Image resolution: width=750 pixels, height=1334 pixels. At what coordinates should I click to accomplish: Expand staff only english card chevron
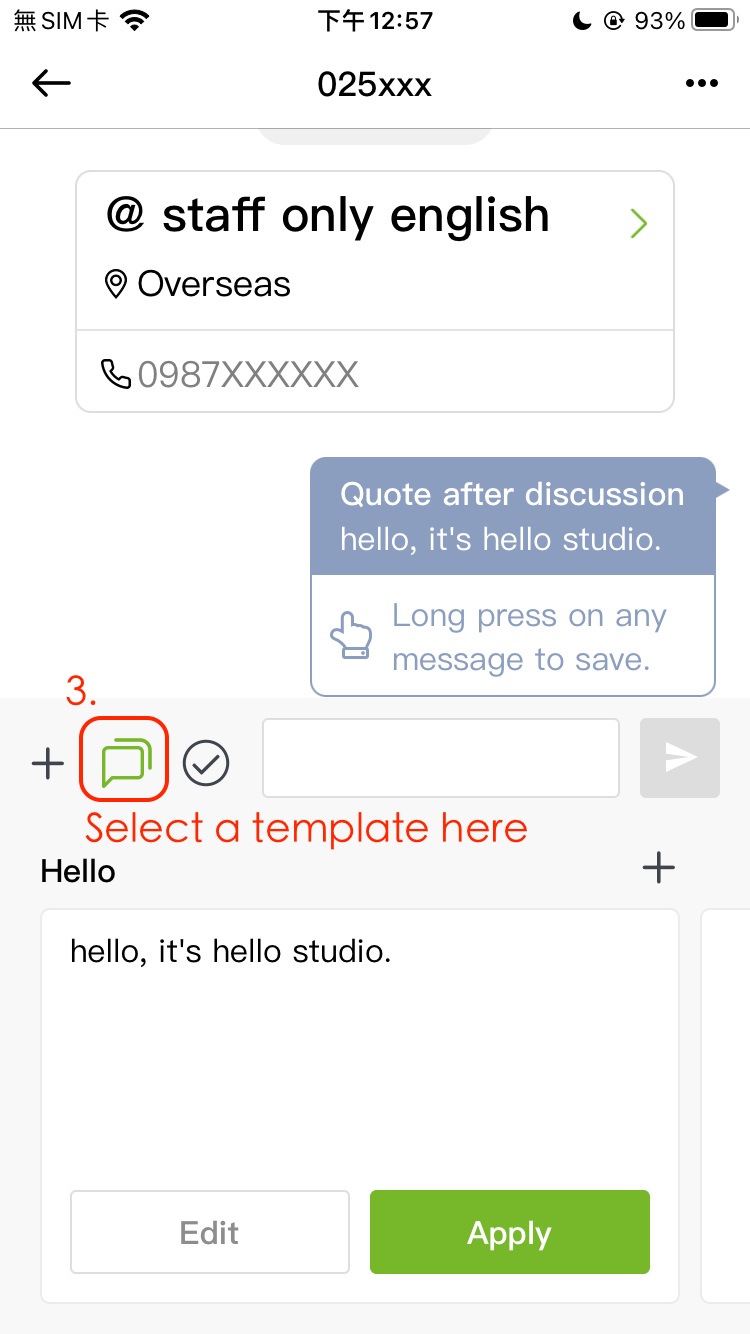coord(638,224)
